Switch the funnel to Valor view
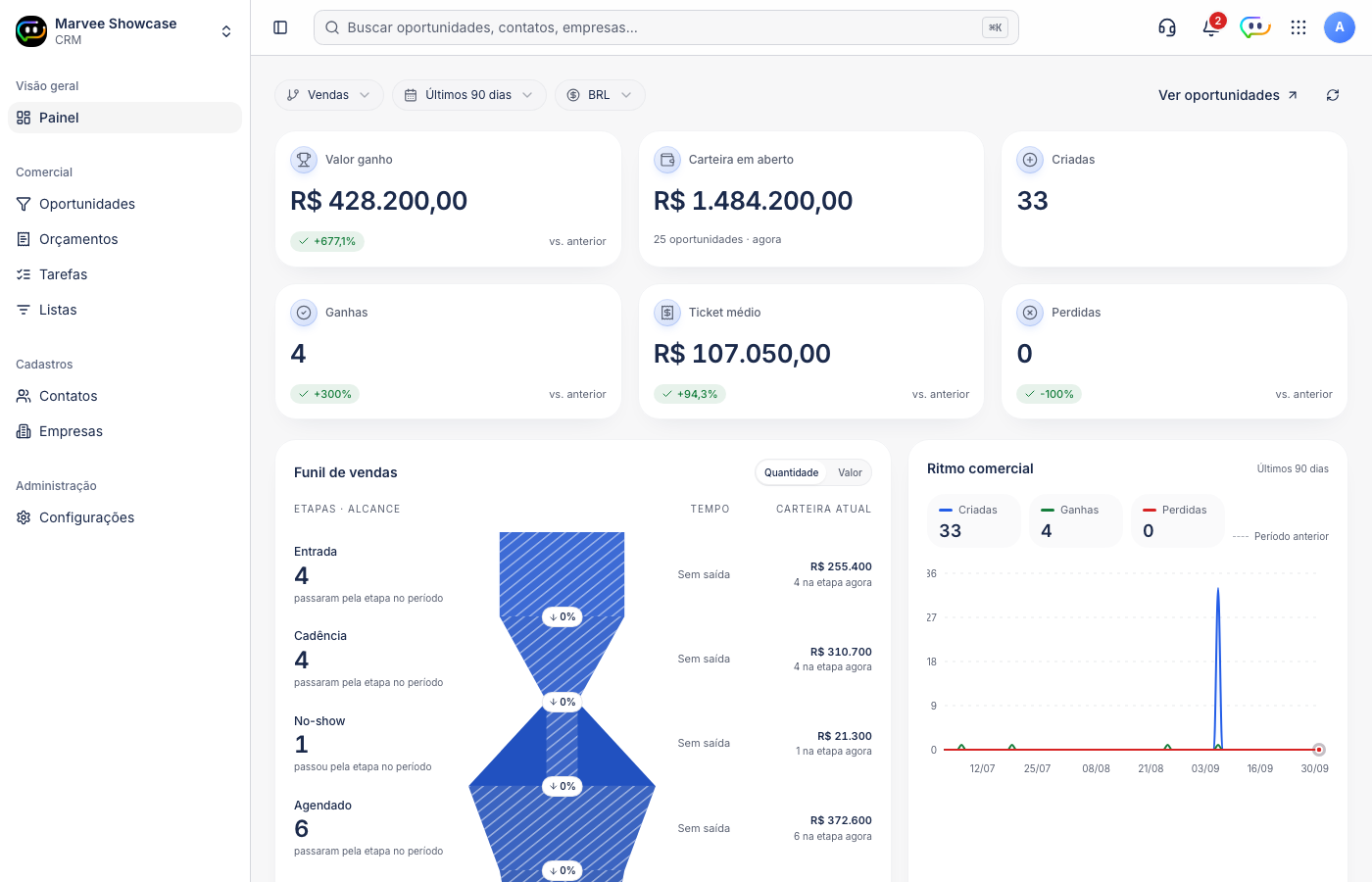The image size is (1372, 882). (x=850, y=472)
